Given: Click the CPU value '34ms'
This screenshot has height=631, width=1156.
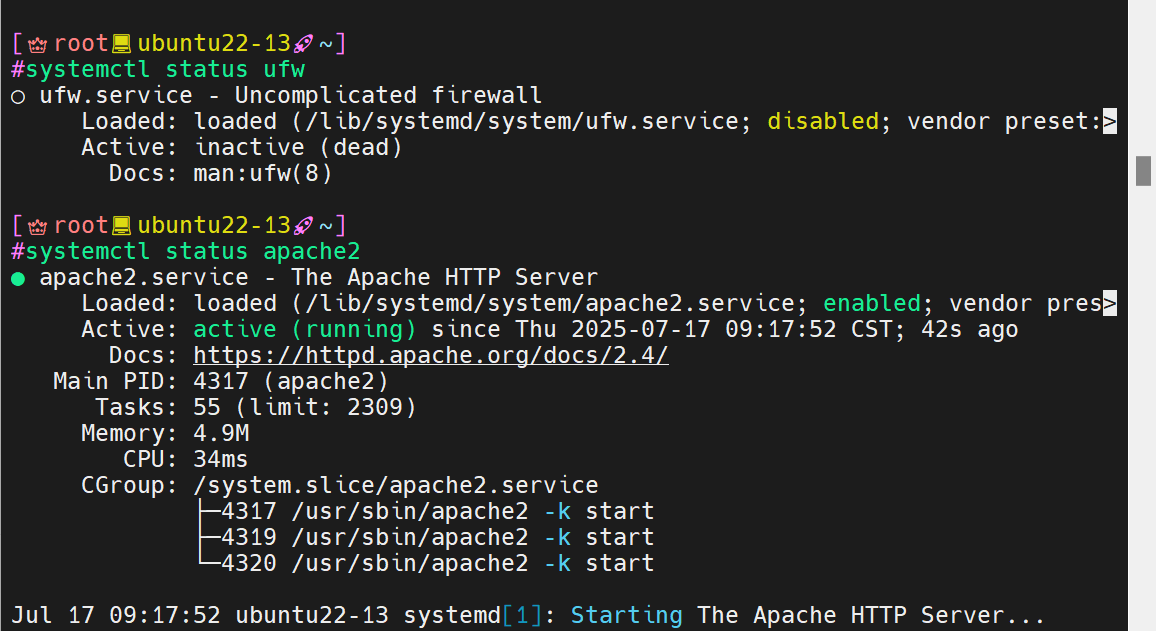Looking at the screenshot, I should pyautogui.click(x=221, y=459).
